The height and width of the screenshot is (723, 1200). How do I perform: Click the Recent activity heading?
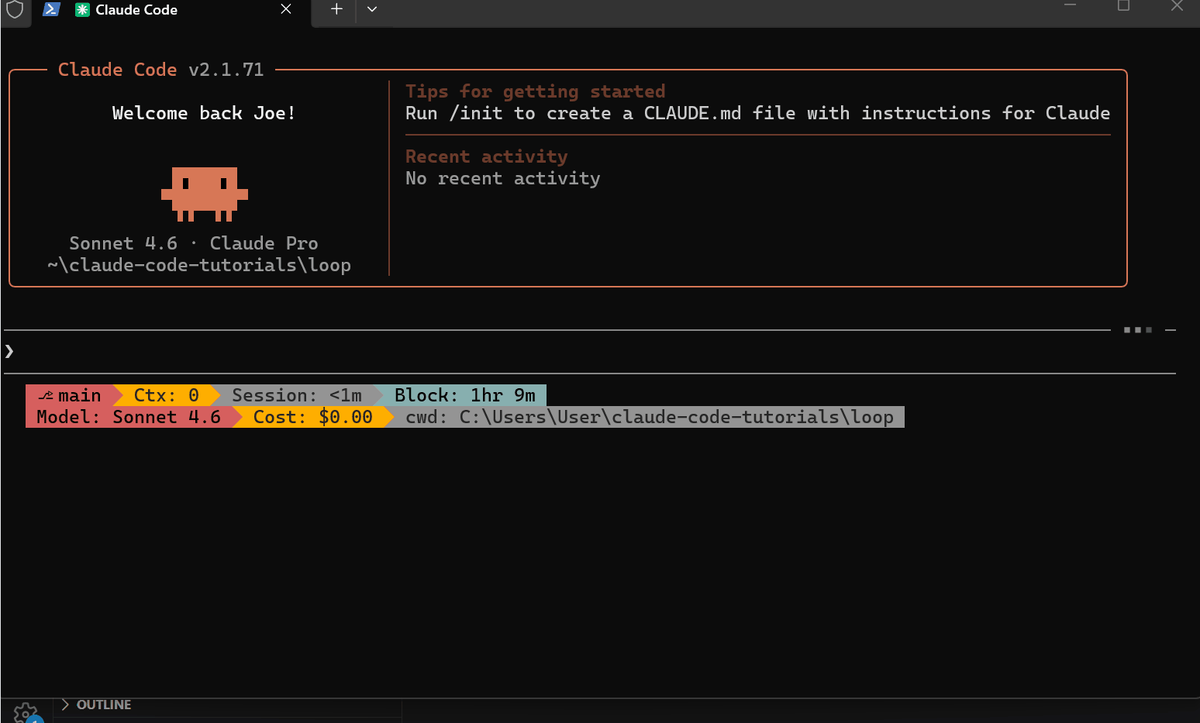tap(486, 156)
